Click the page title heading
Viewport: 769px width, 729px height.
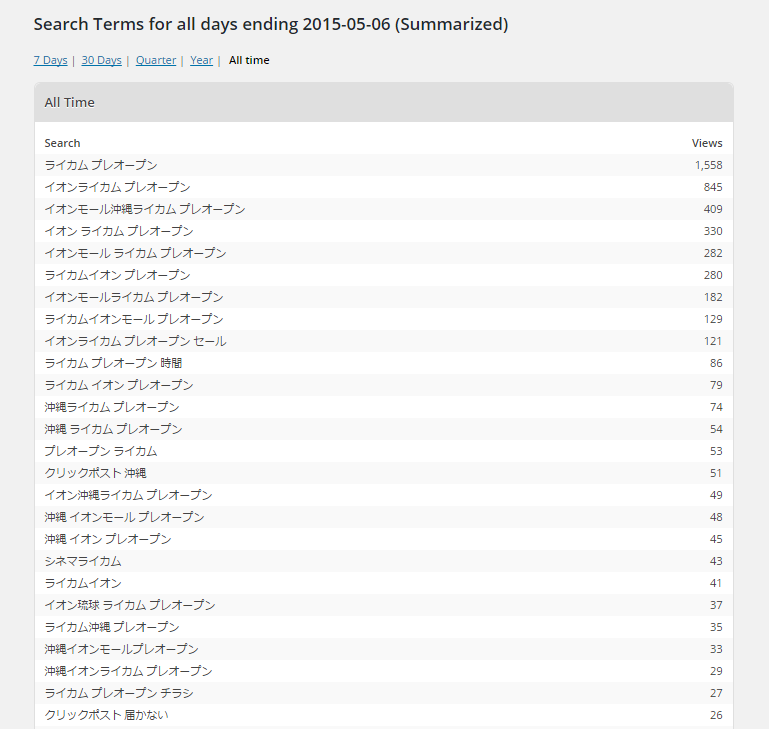point(271,24)
